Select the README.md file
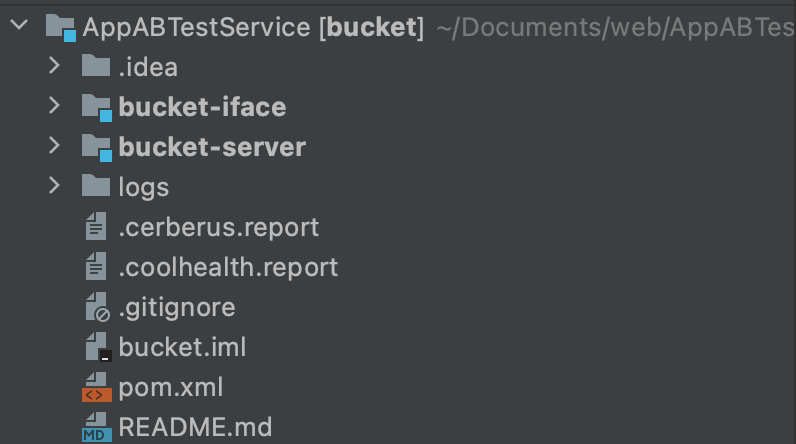796x444 pixels. [x=195, y=427]
